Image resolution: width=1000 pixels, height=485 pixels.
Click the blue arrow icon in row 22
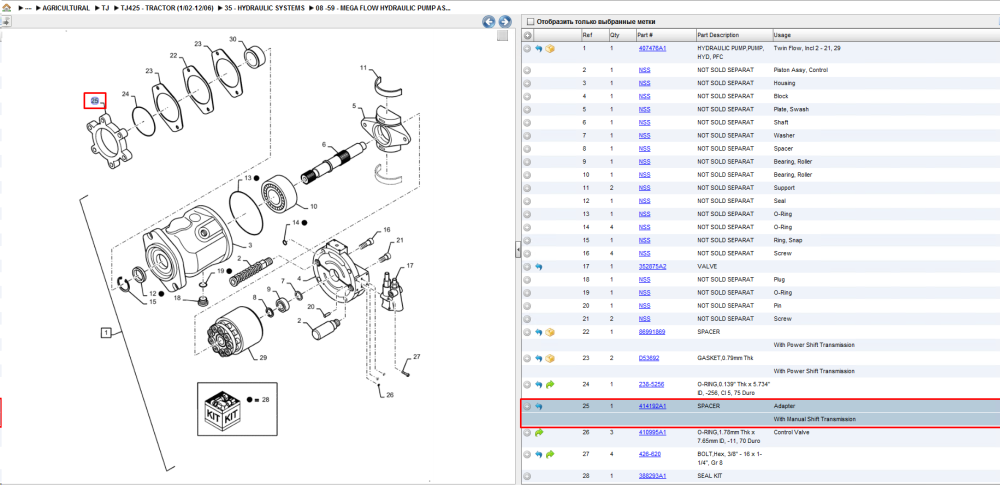coord(538,332)
